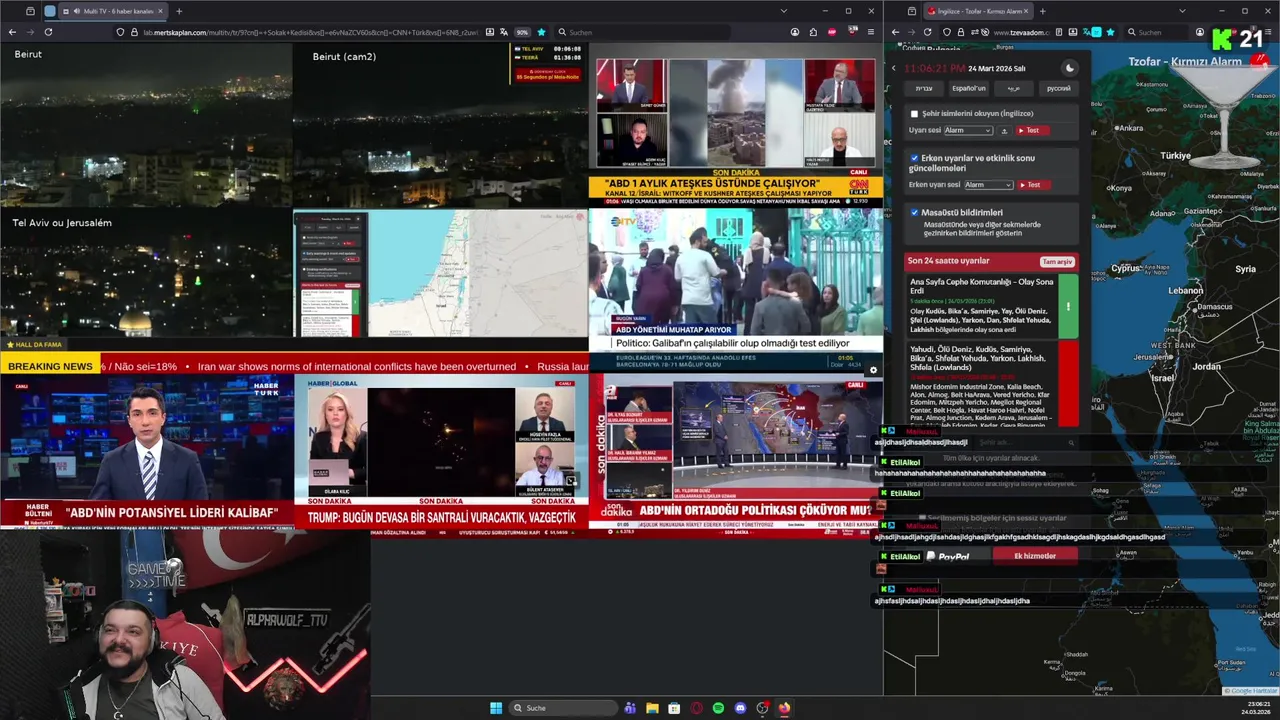Open OBS Studio from taskbar
The height and width of the screenshot is (720, 1280).
(x=762, y=708)
